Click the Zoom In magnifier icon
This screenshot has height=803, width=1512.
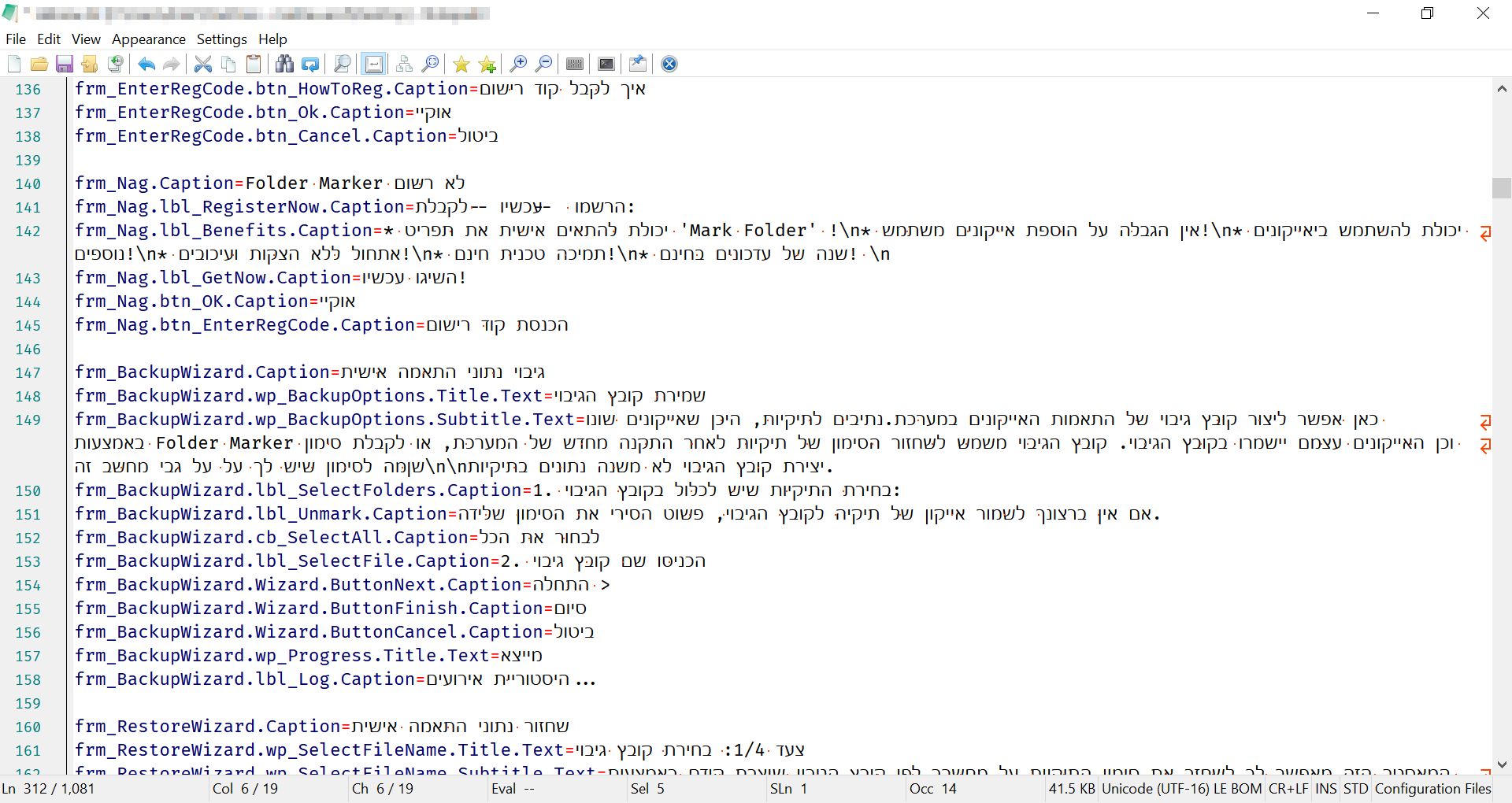point(518,64)
